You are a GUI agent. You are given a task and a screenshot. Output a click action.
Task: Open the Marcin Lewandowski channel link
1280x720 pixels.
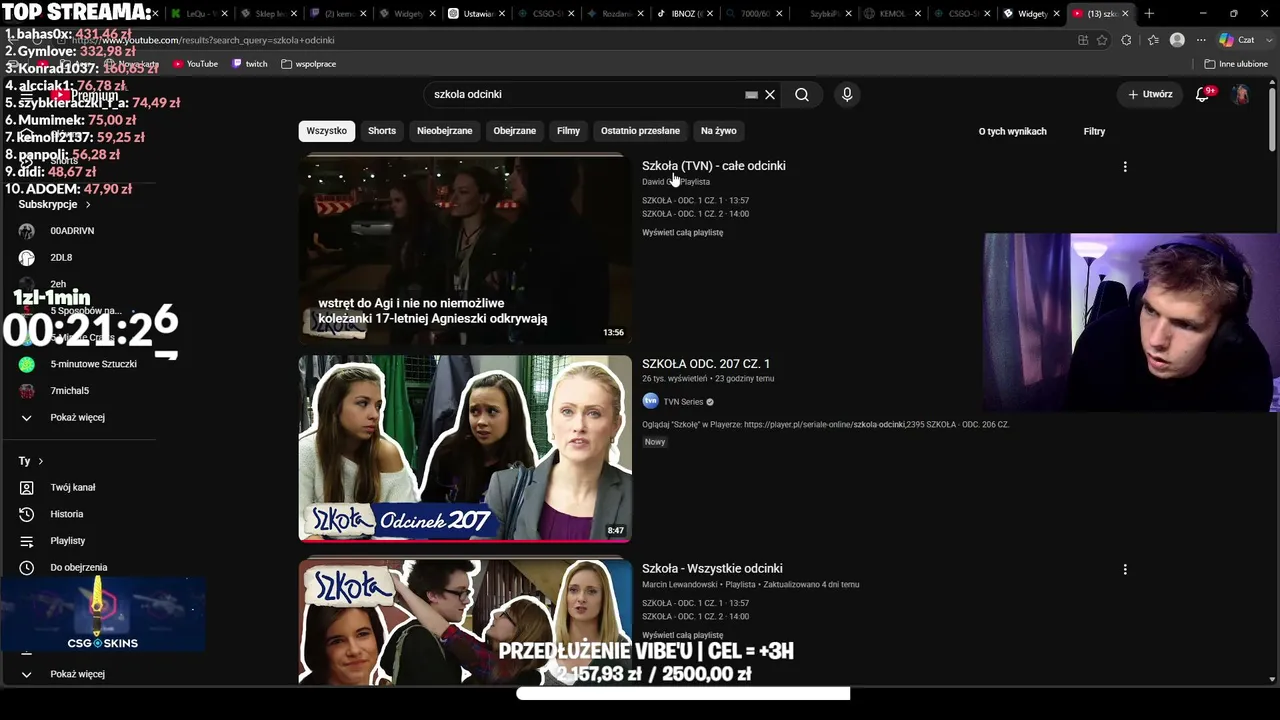click(680, 585)
